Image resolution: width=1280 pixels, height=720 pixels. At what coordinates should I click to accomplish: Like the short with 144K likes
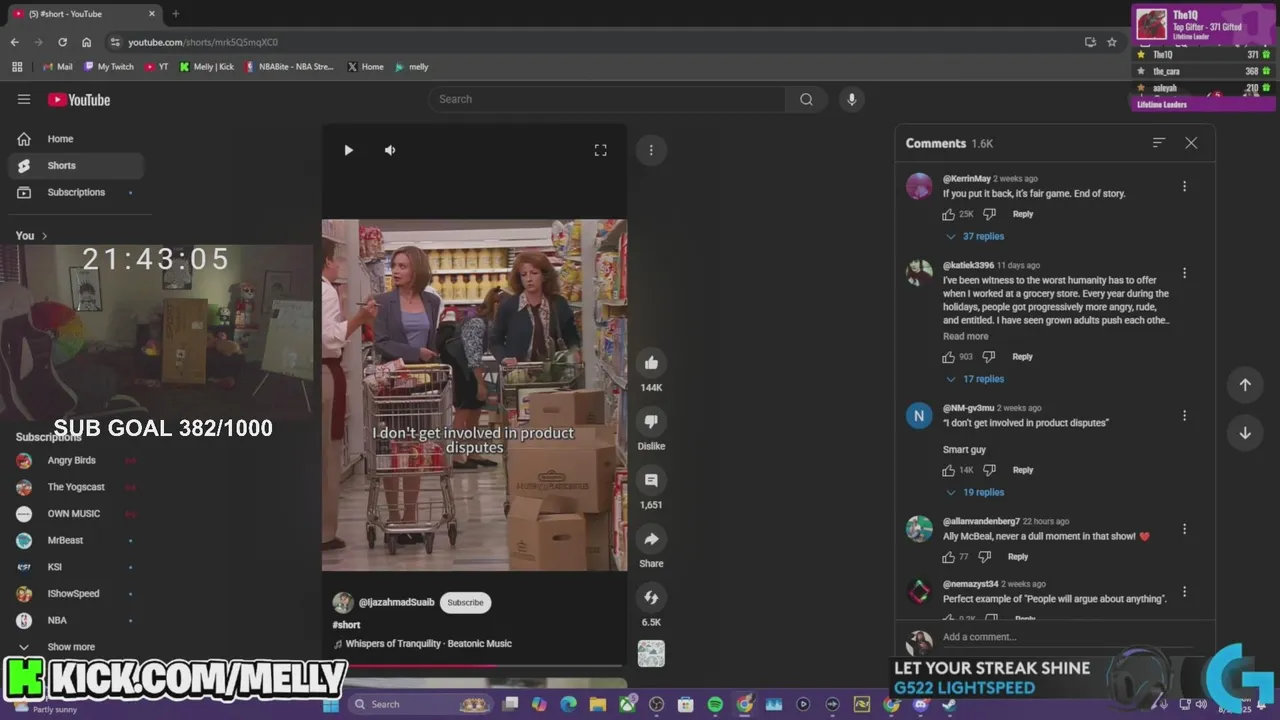pos(651,363)
